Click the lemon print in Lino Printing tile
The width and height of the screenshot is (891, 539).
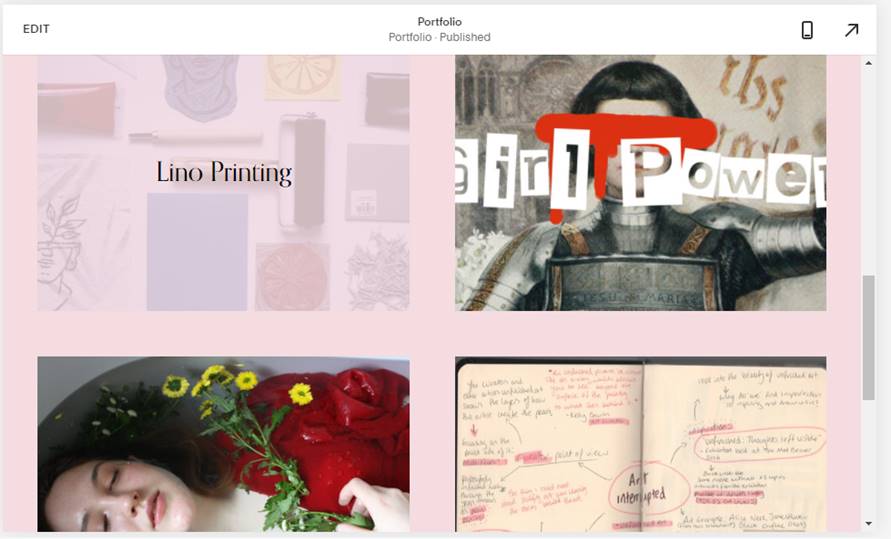[x=303, y=76]
